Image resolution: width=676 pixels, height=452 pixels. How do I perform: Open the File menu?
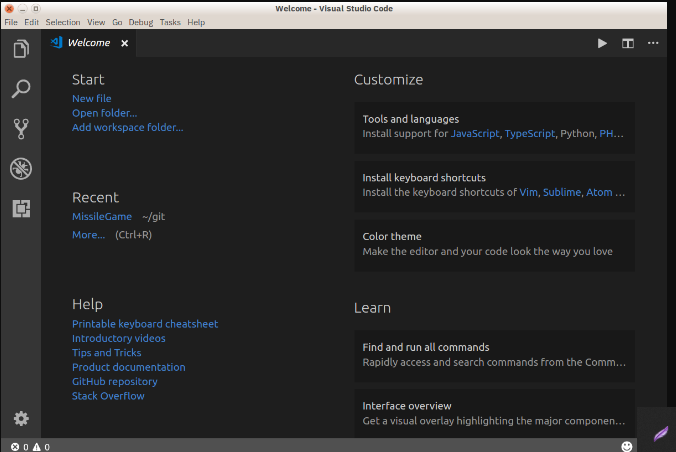[x=11, y=22]
